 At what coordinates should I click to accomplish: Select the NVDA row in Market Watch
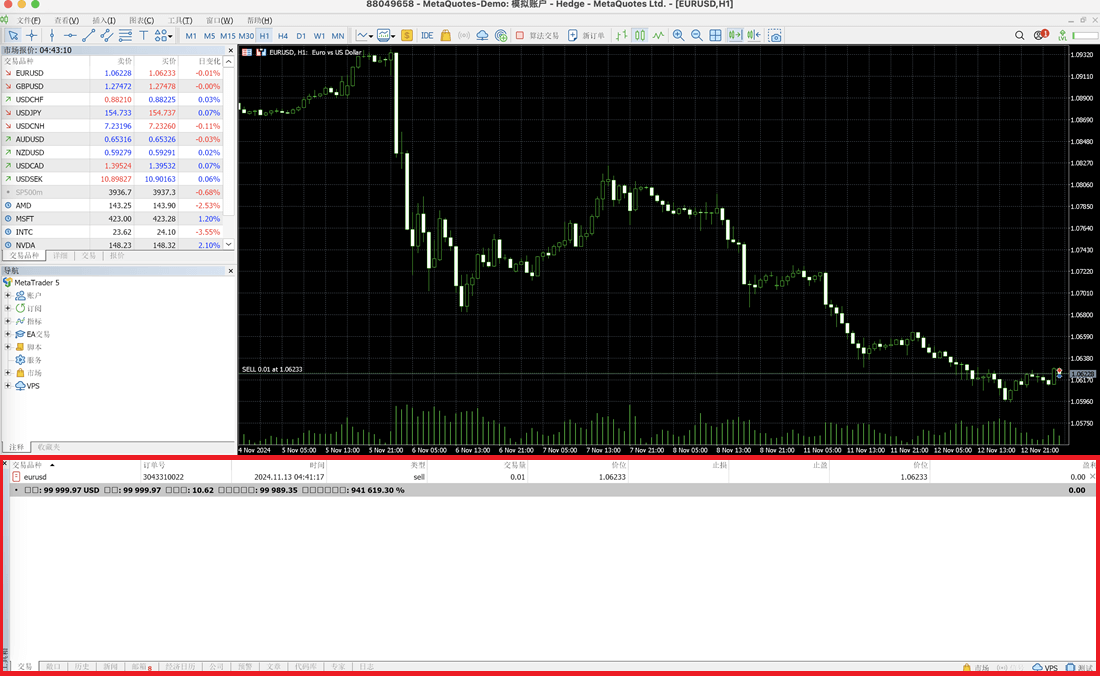112,245
